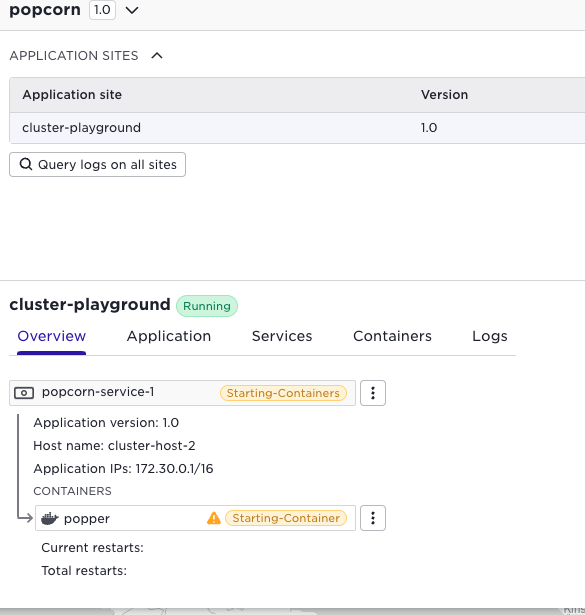Switch to the Application tab
Screen dimensions: 585x615
pyautogui.click(x=169, y=336)
